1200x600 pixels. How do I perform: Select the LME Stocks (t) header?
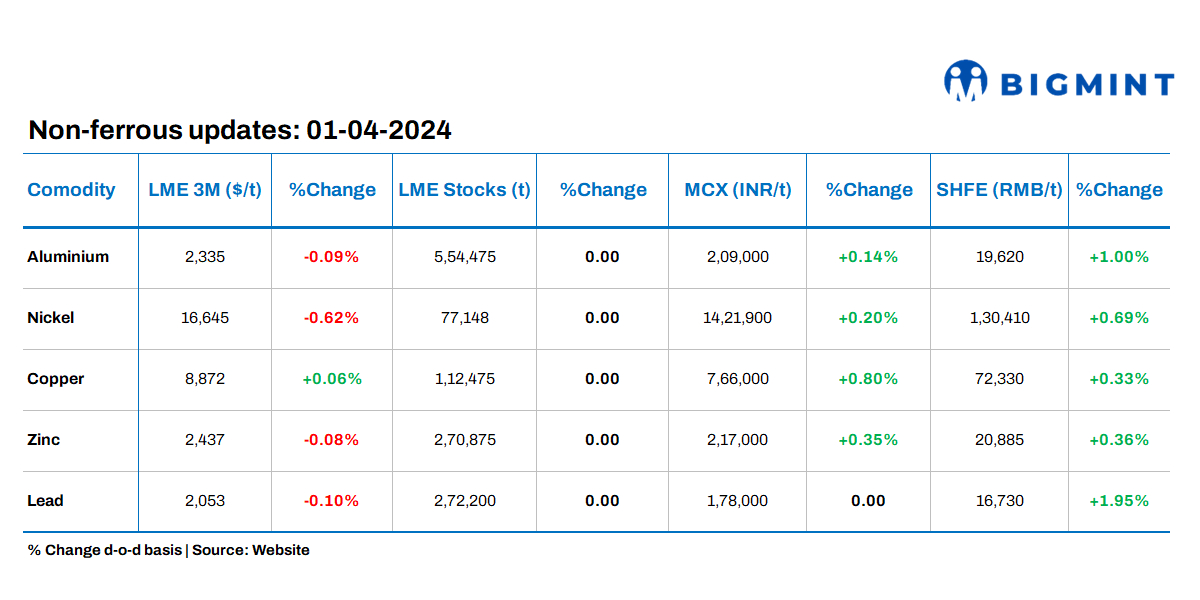[464, 190]
